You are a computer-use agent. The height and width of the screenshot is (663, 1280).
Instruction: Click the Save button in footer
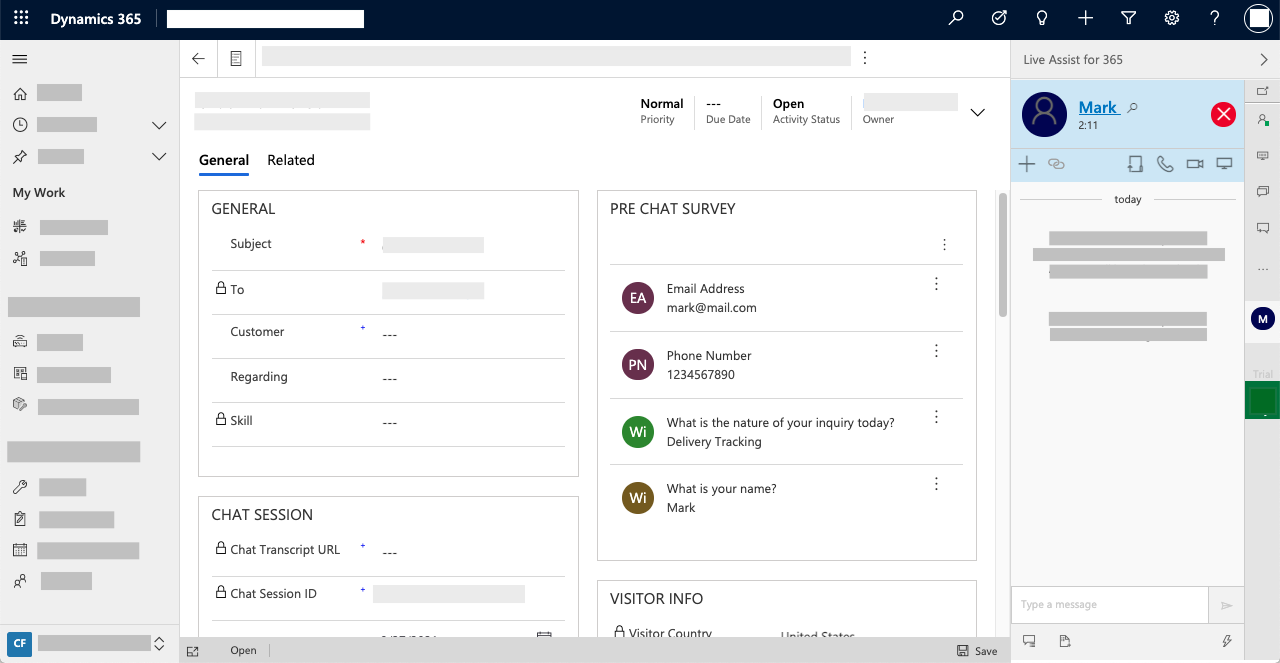click(977, 651)
